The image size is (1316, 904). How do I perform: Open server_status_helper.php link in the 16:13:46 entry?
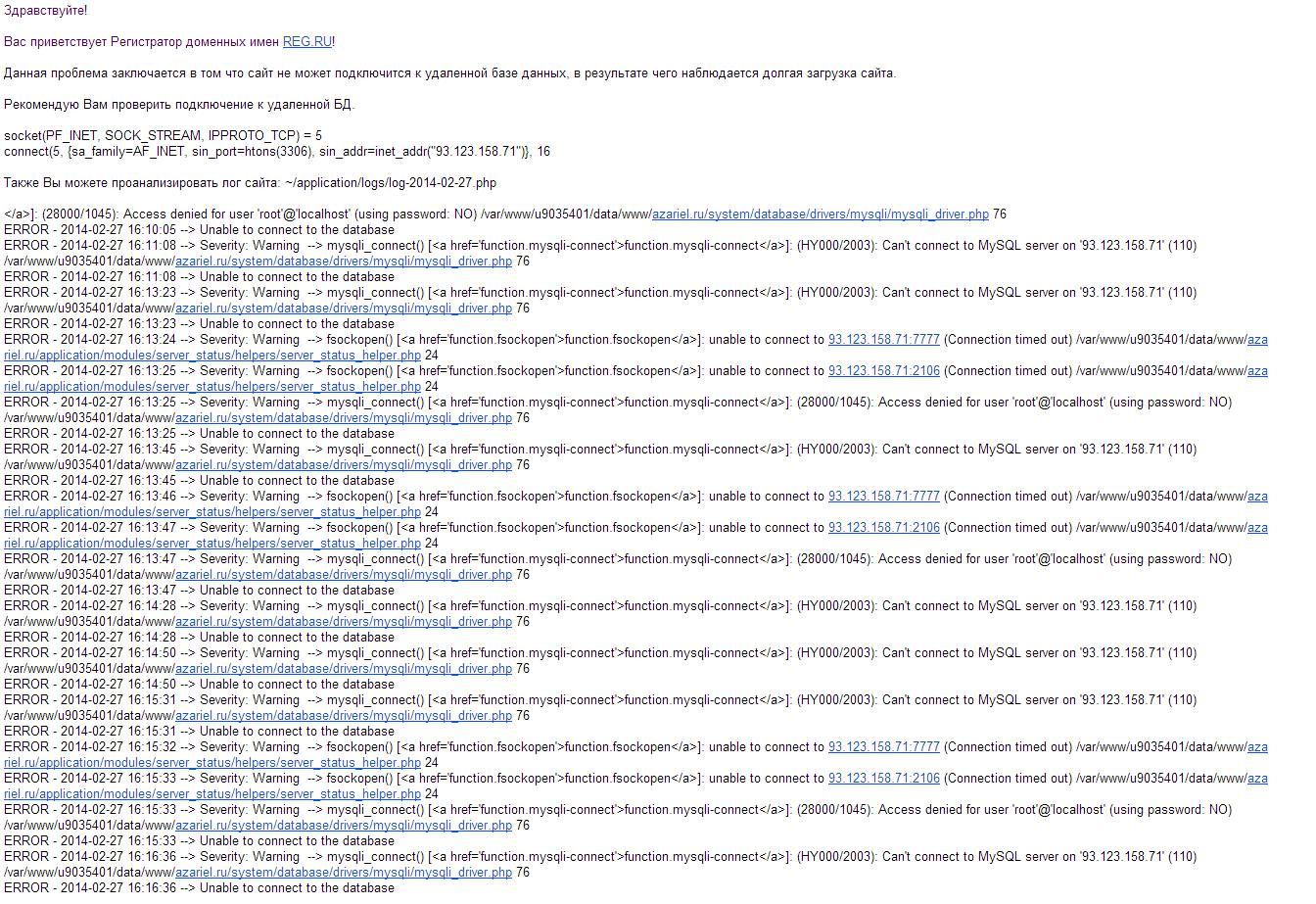click(x=212, y=512)
